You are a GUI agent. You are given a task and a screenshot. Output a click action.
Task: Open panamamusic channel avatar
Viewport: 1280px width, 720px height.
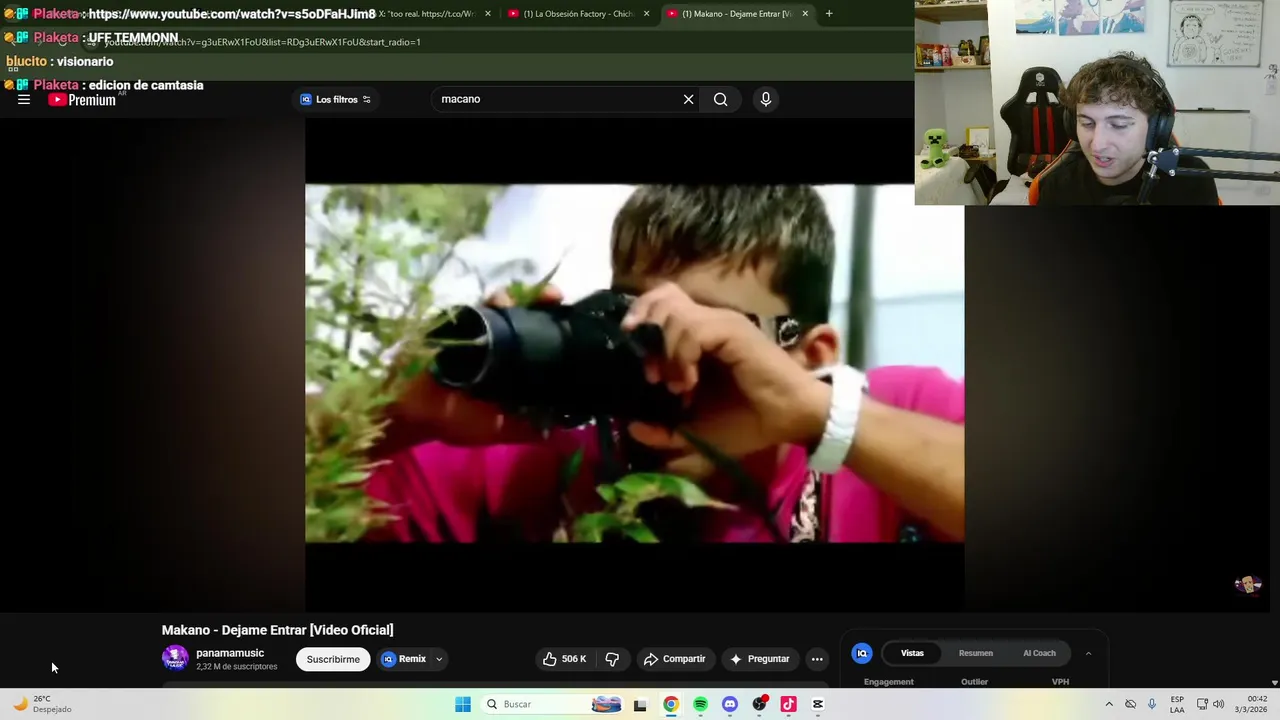pos(175,658)
